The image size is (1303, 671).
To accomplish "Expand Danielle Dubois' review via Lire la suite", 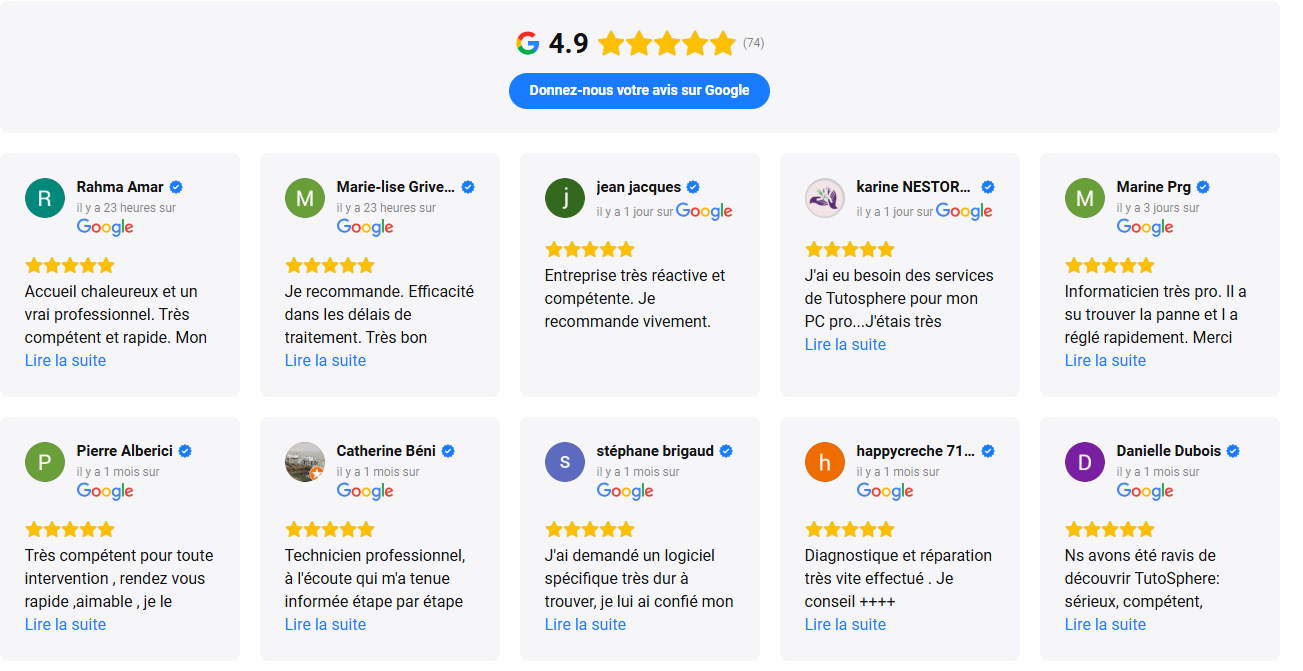I will [1105, 624].
